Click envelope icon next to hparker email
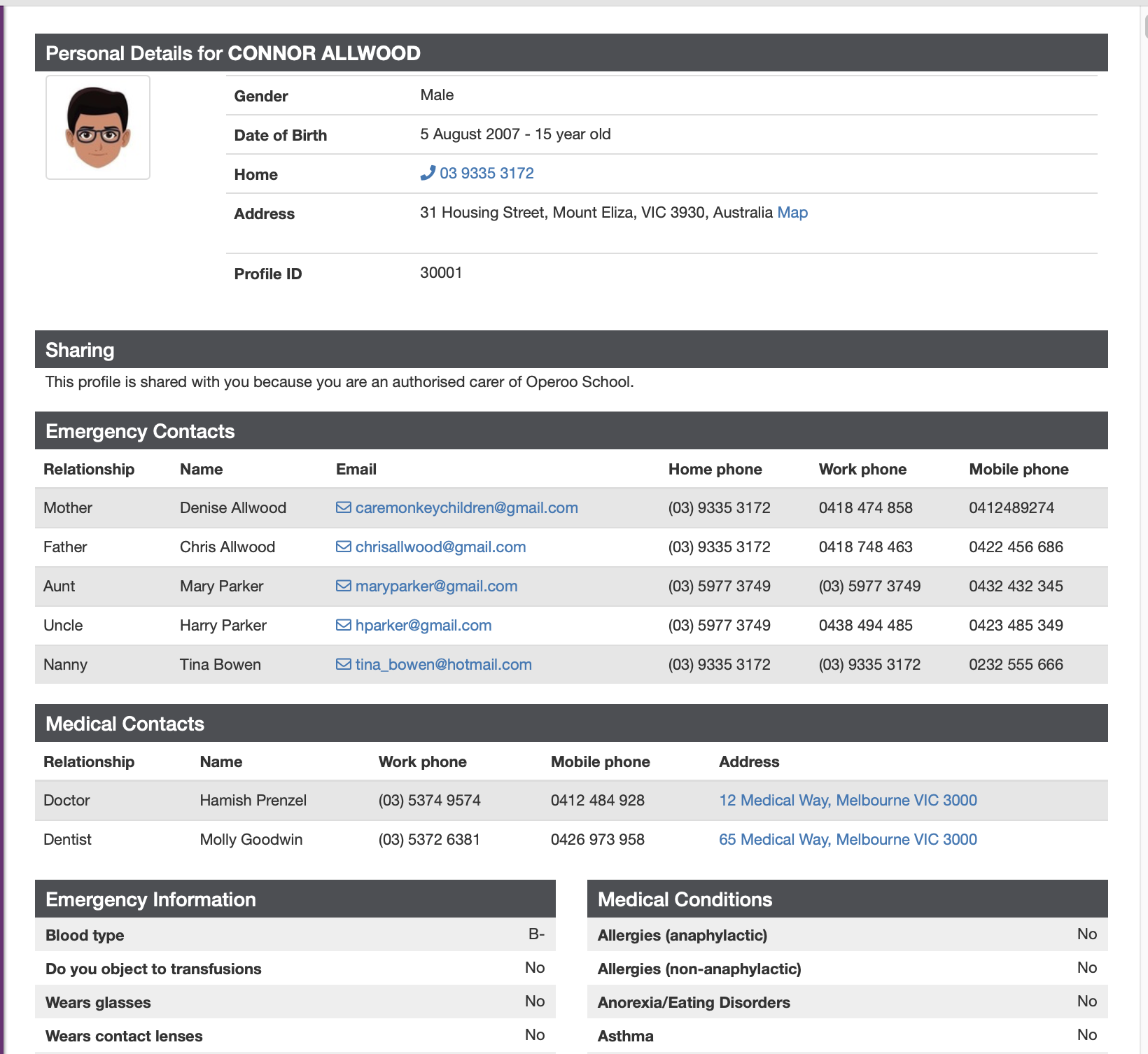The width and height of the screenshot is (1148, 1054). [343, 625]
